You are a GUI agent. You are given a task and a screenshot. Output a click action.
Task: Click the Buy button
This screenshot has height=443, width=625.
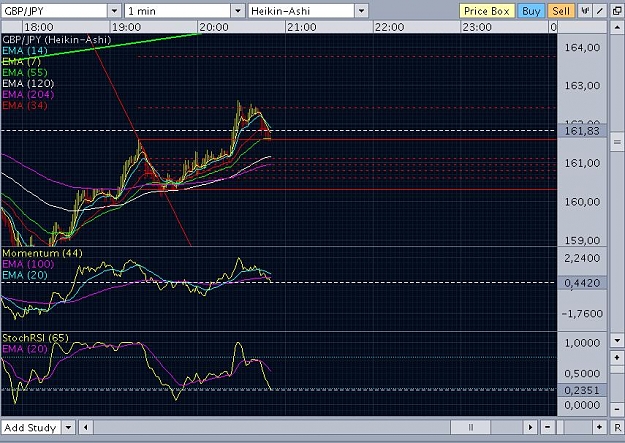click(x=531, y=11)
